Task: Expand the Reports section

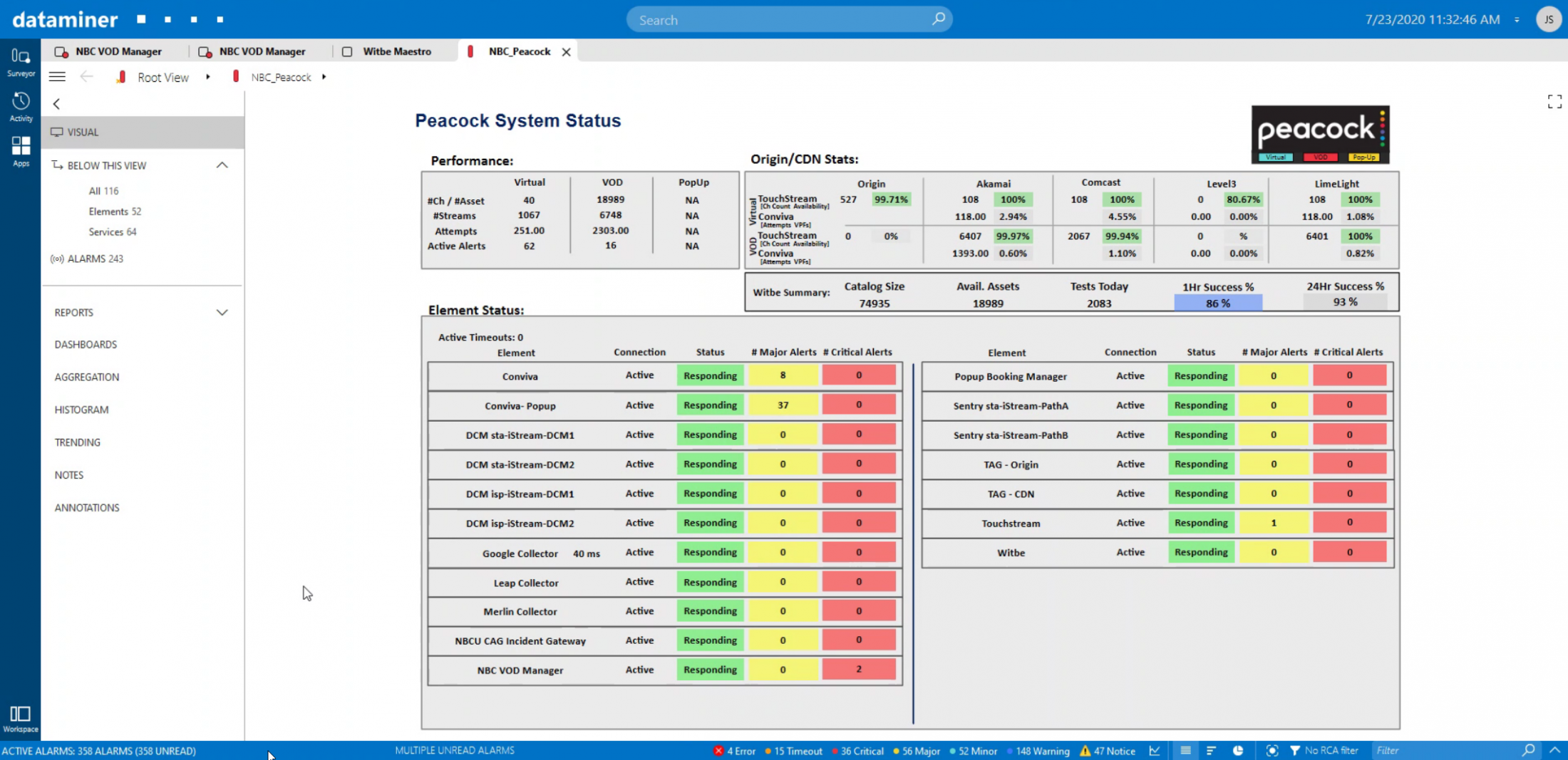Action: 222,313
